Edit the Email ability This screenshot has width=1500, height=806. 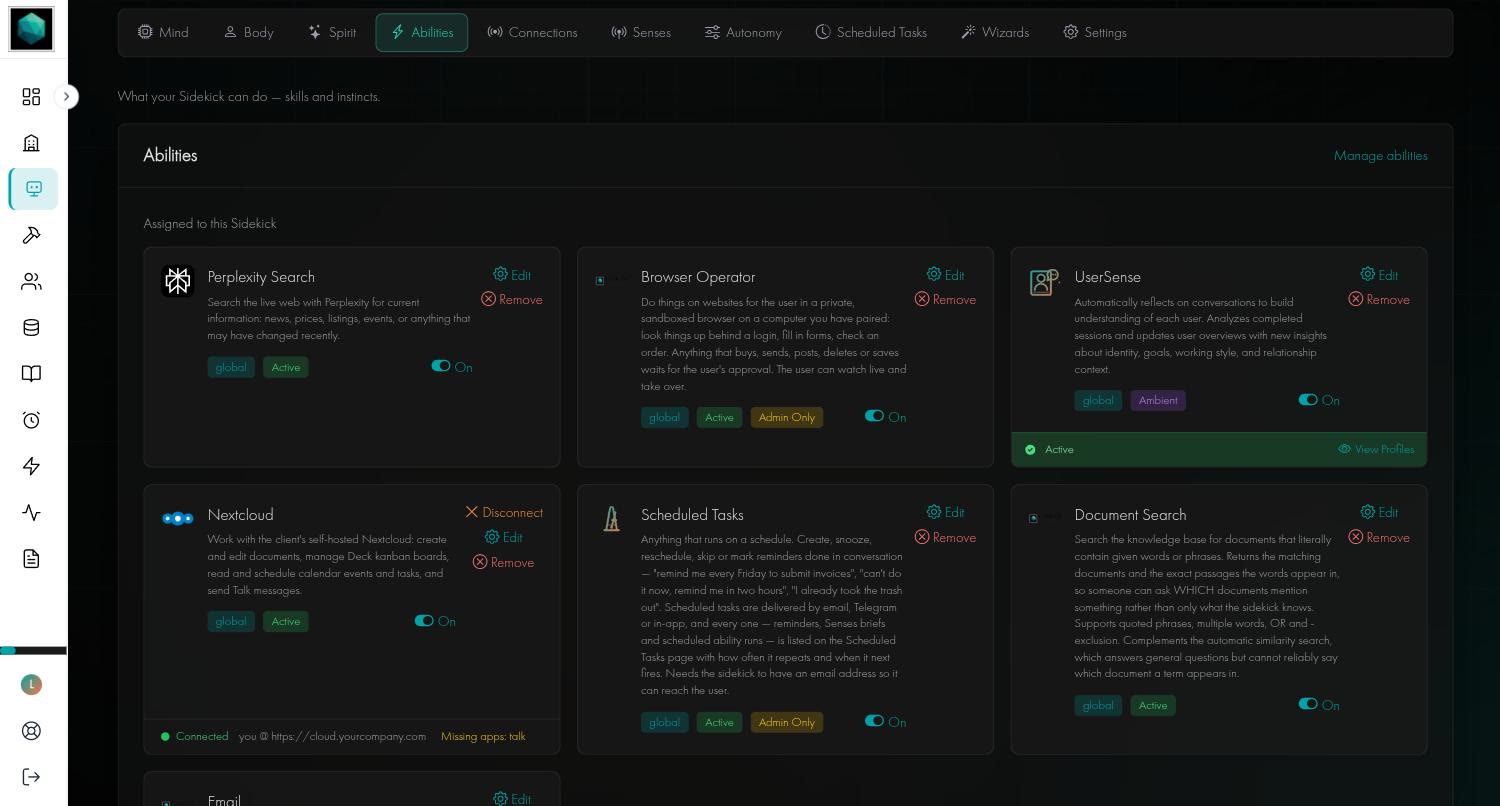(512, 799)
